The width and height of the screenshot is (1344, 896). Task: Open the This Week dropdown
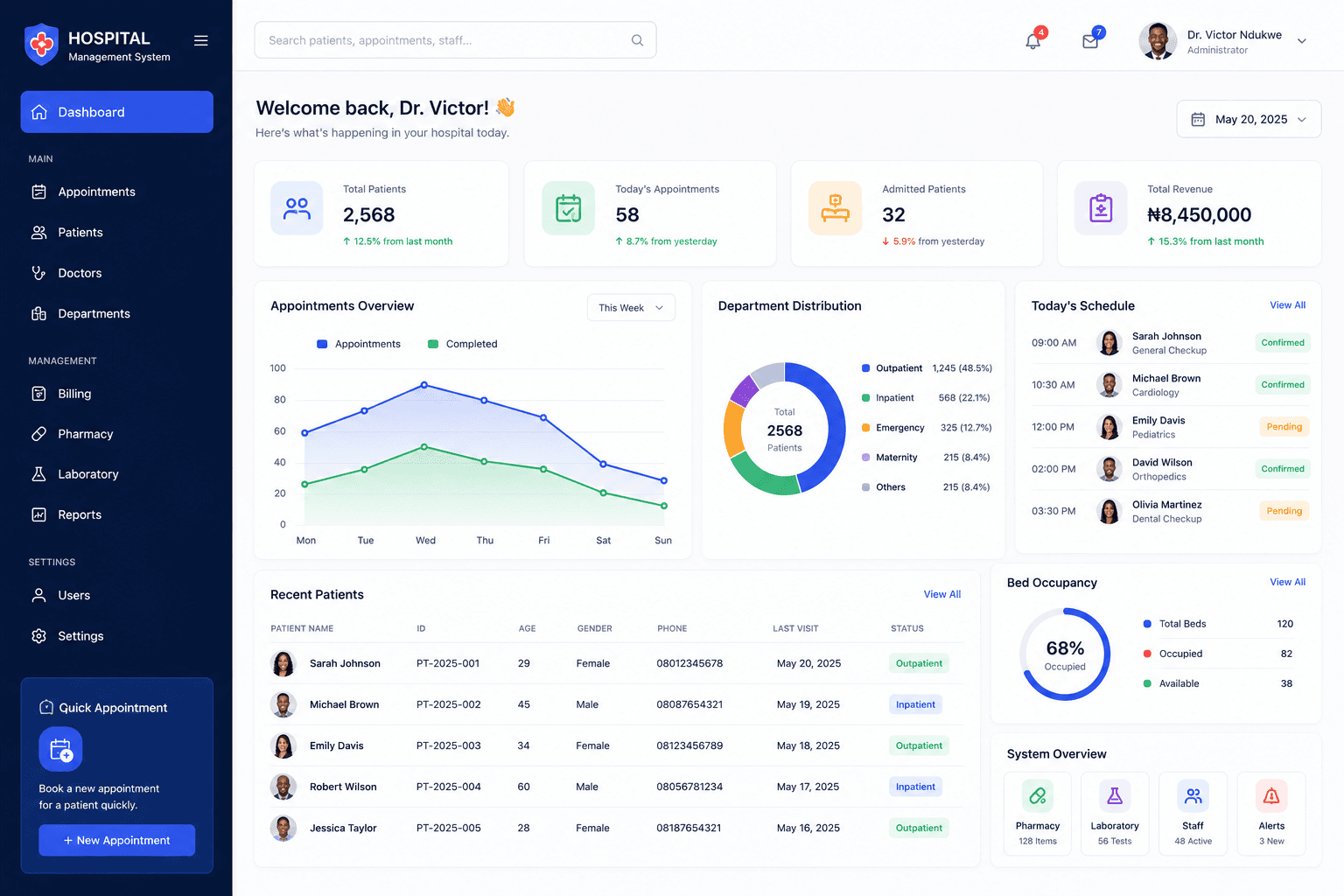click(631, 308)
